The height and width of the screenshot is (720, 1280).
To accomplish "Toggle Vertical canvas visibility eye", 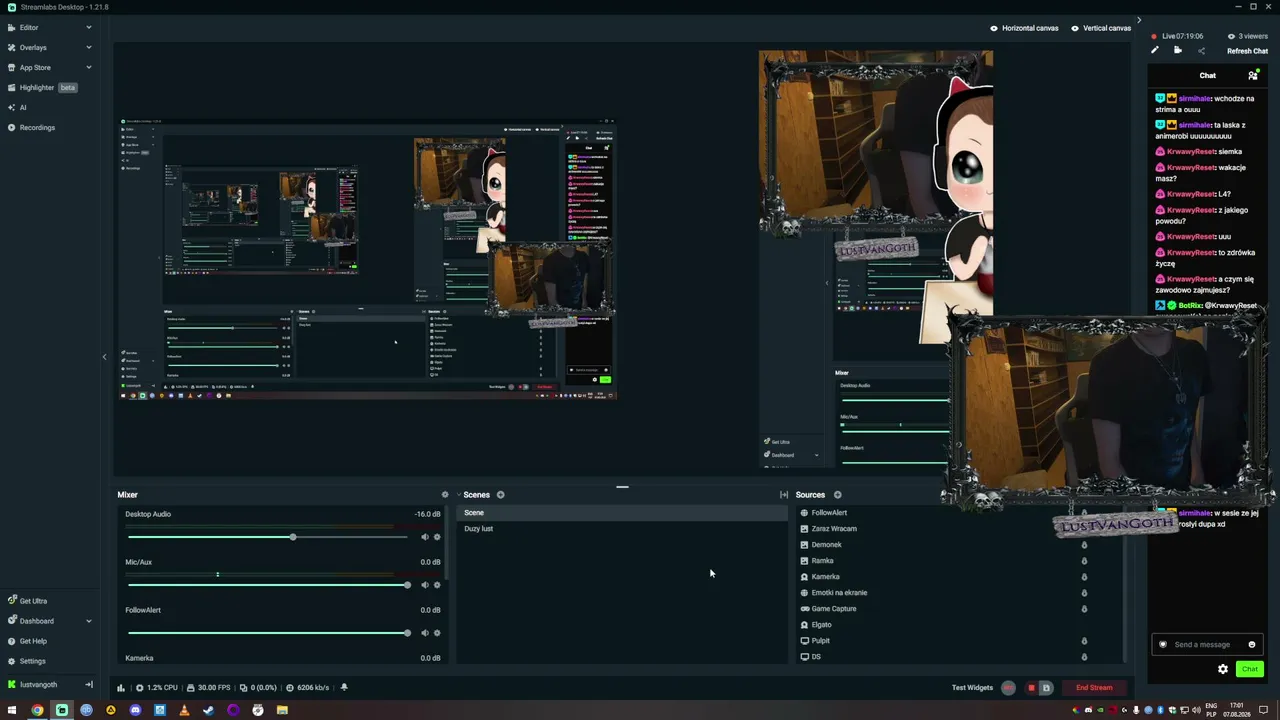I will [1075, 28].
